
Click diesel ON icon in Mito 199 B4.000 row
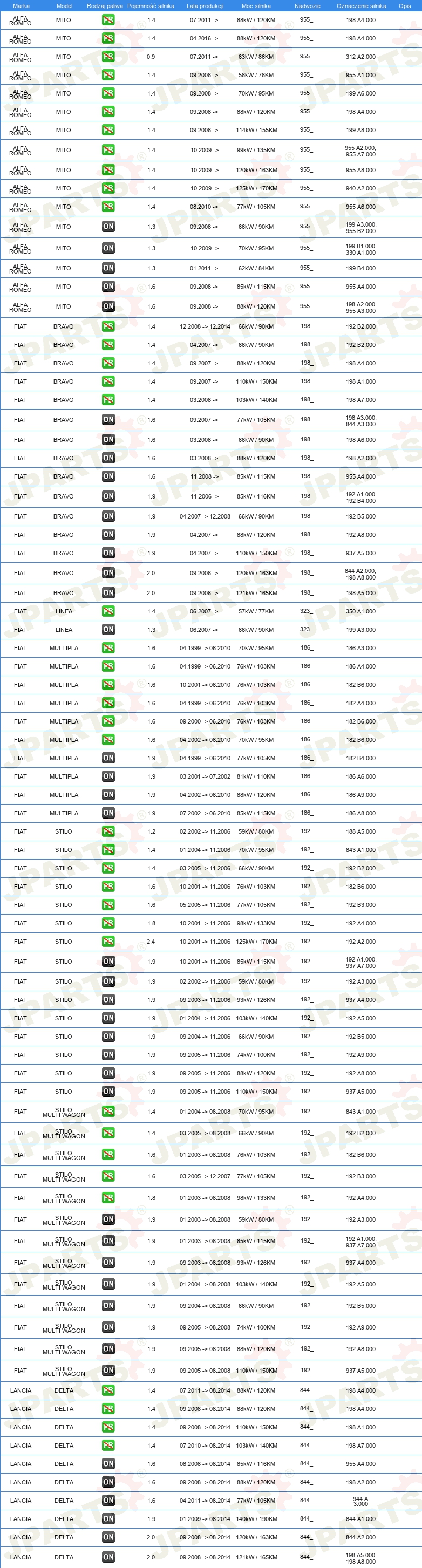(x=108, y=268)
